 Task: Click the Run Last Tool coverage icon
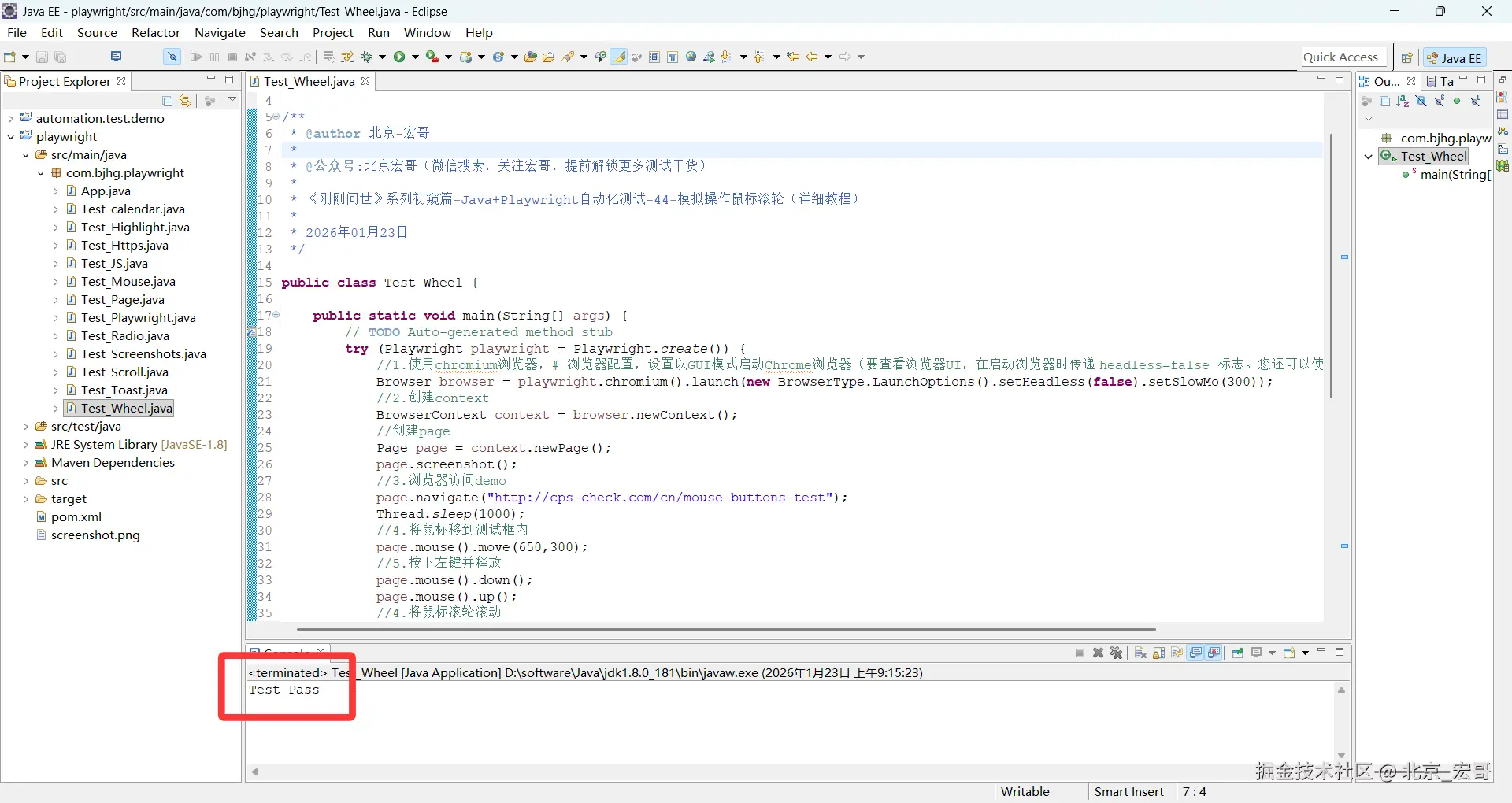[432, 57]
